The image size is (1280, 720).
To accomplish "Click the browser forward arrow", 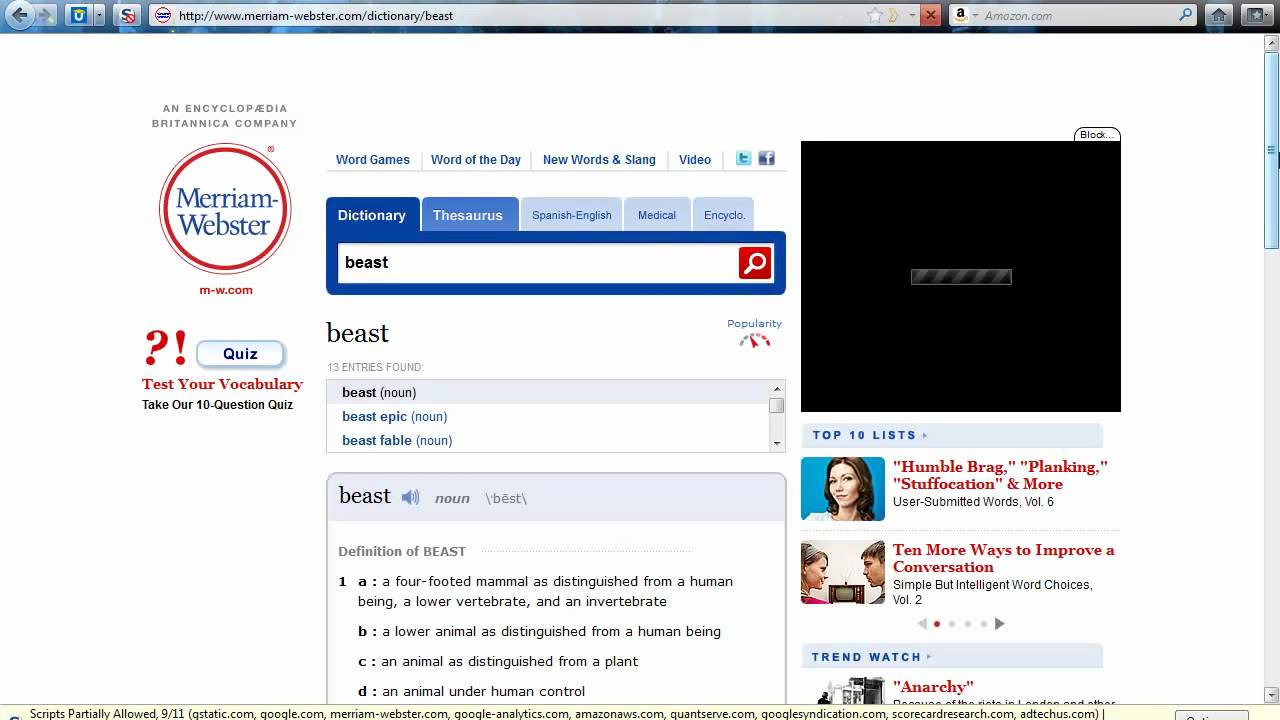I will coord(45,15).
